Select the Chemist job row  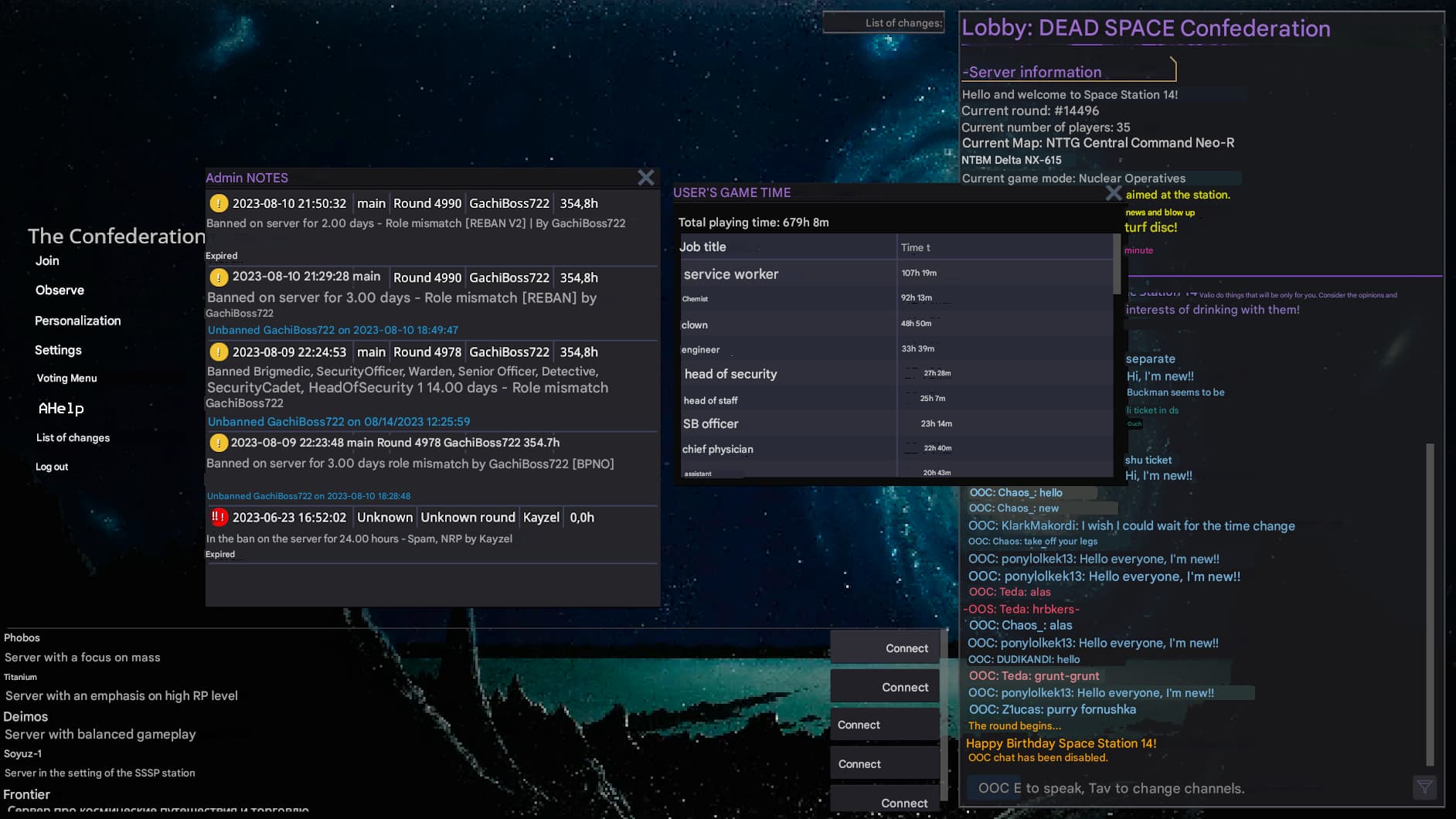[895, 298]
